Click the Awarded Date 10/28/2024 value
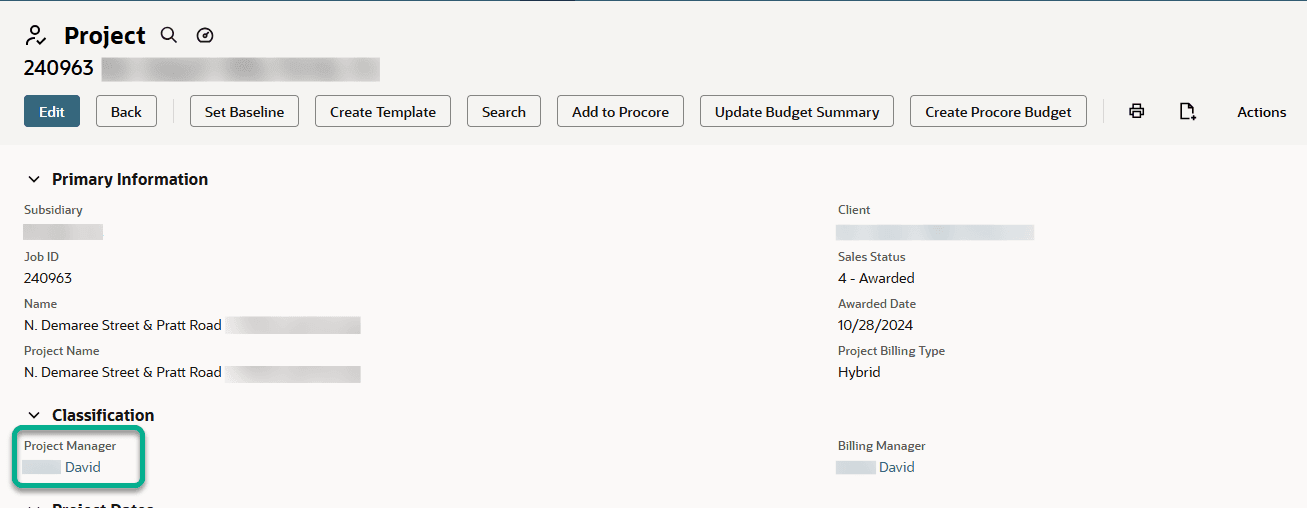Viewport: 1307px width, 508px height. point(875,325)
